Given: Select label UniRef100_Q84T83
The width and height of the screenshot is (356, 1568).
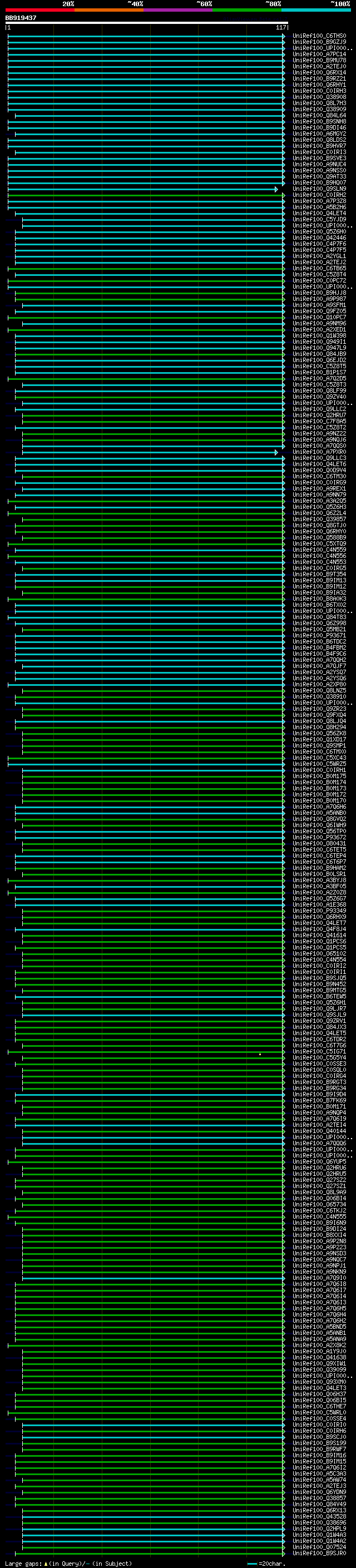Looking at the screenshot, I should (319, 617).
